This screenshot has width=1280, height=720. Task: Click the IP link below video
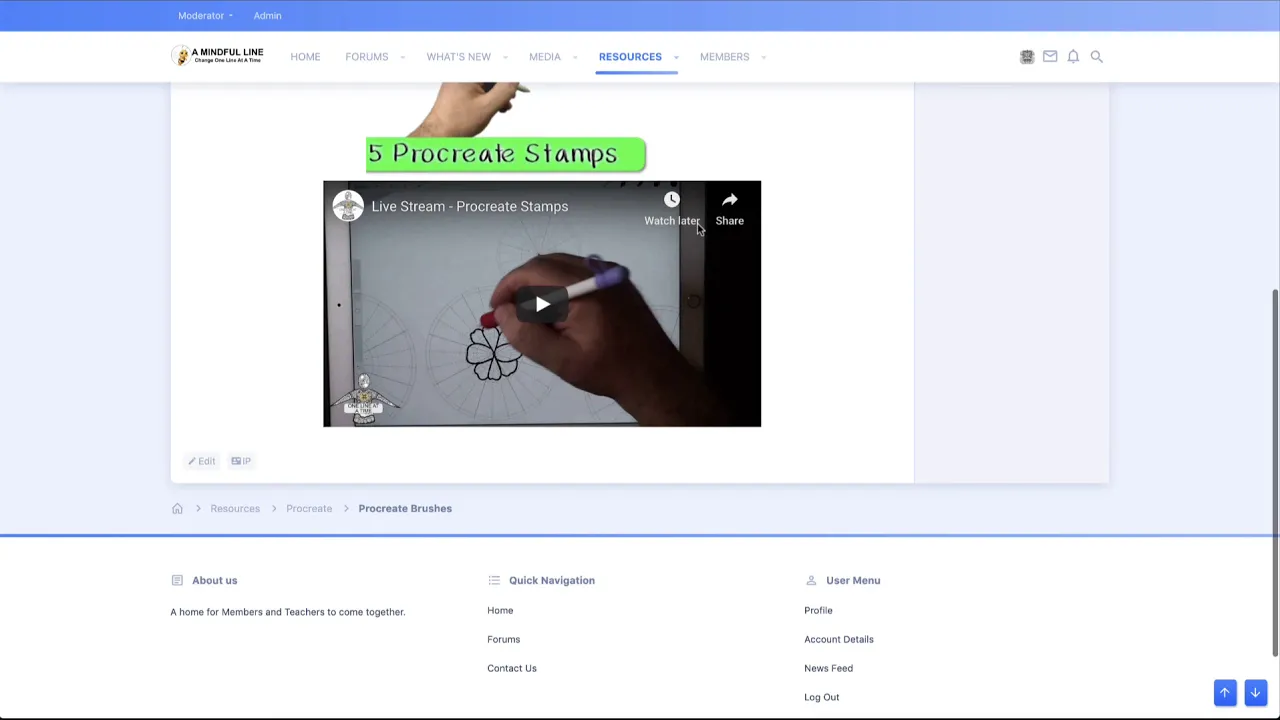click(x=241, y=461)
